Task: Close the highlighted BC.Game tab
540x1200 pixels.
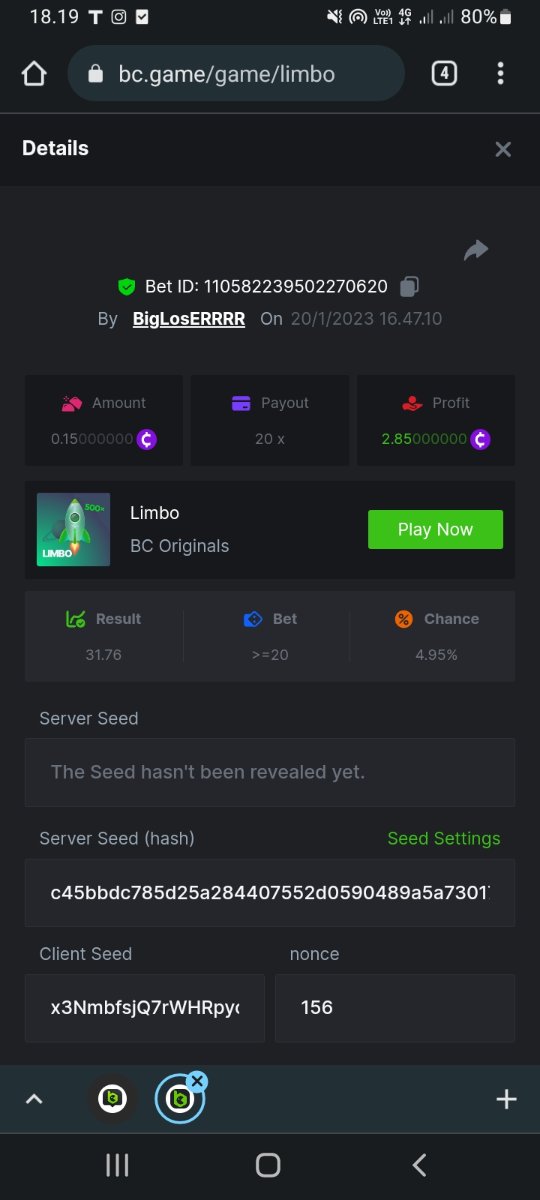Action: point(197,1081)
